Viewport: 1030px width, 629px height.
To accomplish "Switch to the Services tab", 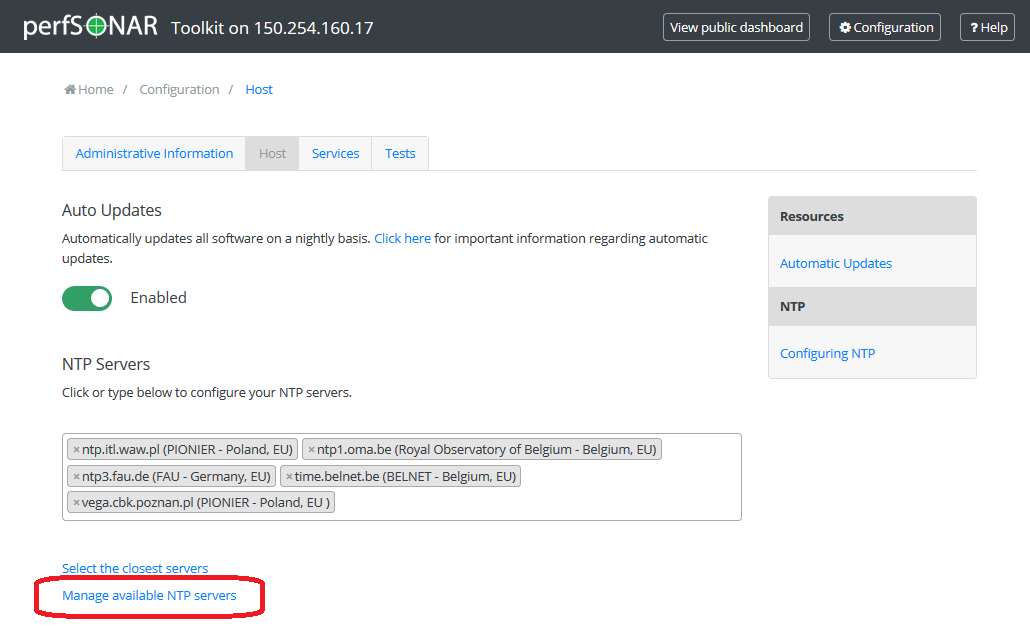I will click(x=335, y=154).
